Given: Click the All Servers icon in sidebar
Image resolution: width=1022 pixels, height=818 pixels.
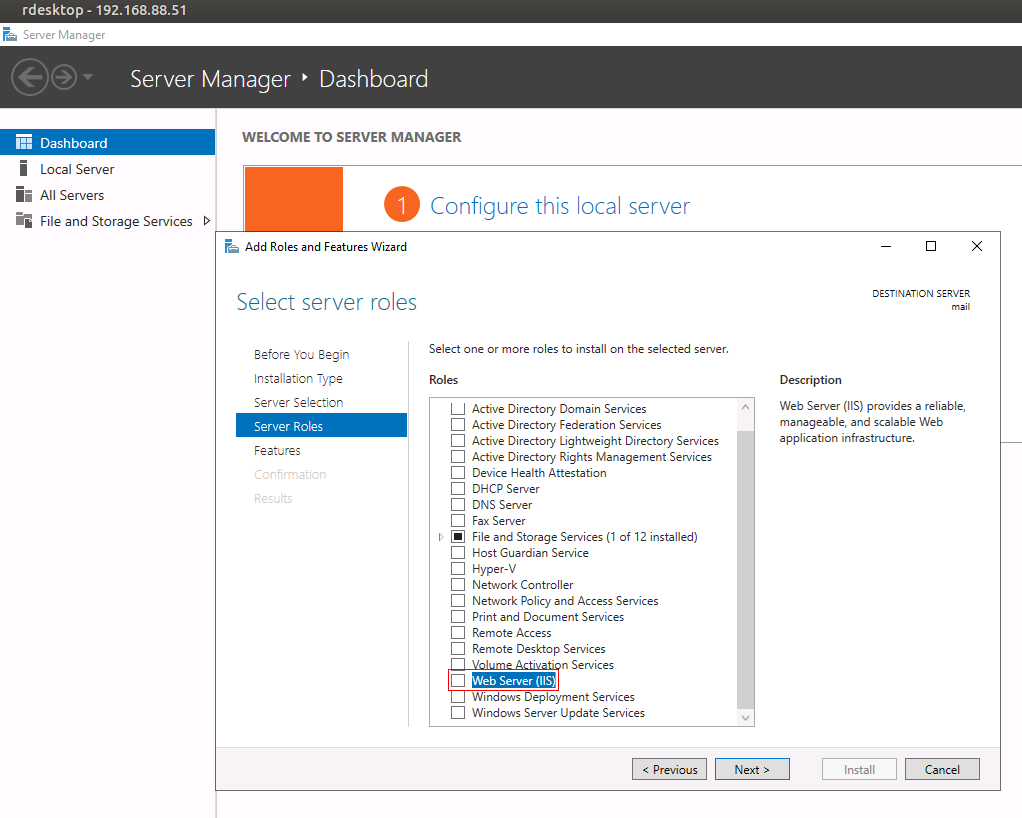Looking at the screenshot, I should point(24,194).
